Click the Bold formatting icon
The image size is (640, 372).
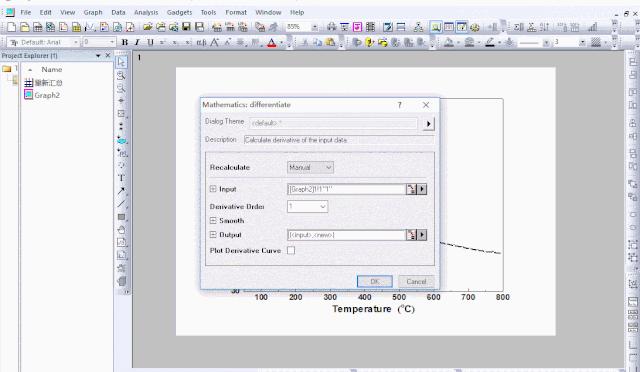125,42
